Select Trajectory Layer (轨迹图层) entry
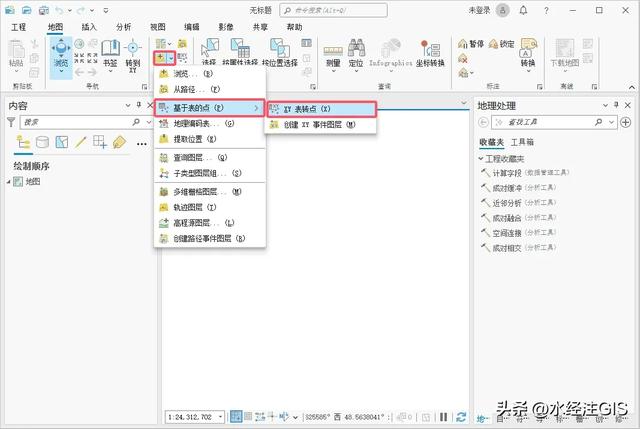Image resolution: width=640 pixels, height=429 pixels. pos(210,207)
